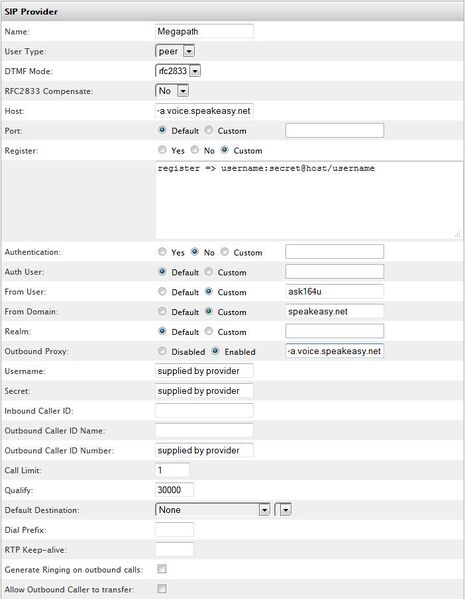Image resolution: width=465 pixels, height=599 pixels.
Task: Click the Username input field
Action: tap(204, 371)
